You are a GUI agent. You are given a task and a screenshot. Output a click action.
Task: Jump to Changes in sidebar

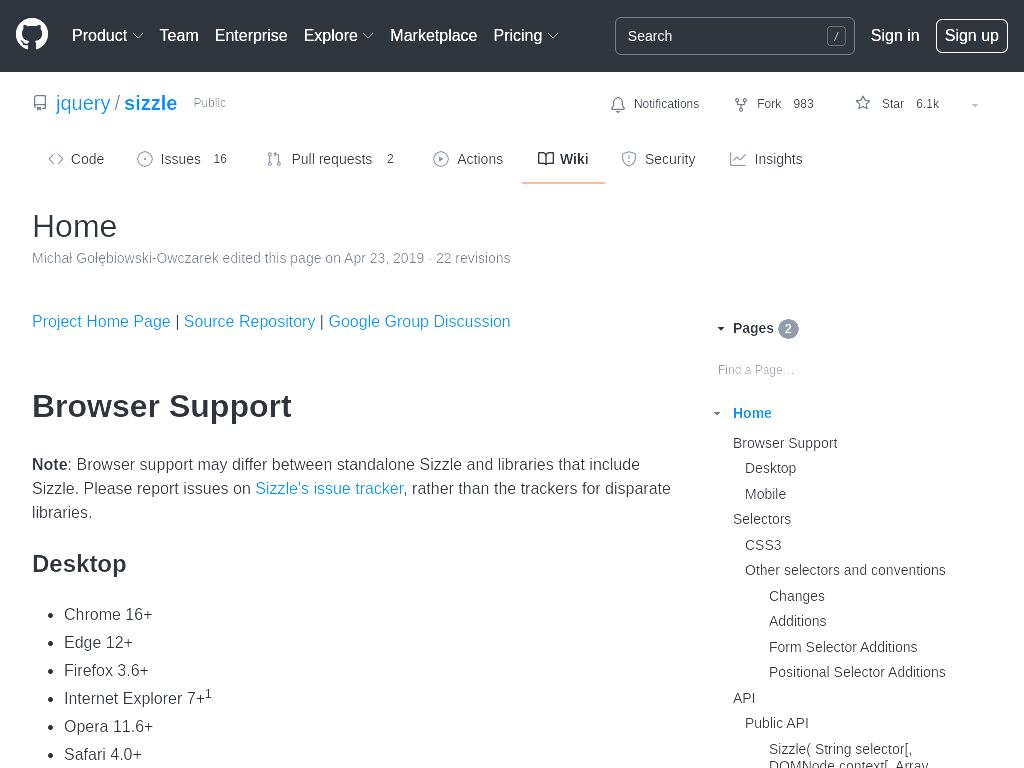point(797,596)
